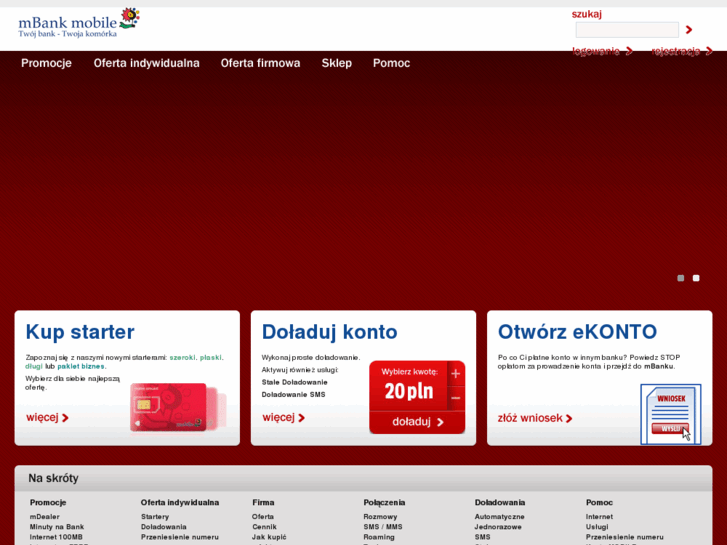The height and width of the screenshot is (545, 727).
Task: Open Przeniesienie numeru under Pomoc shortcuts
Action: (x=625, y=537)
